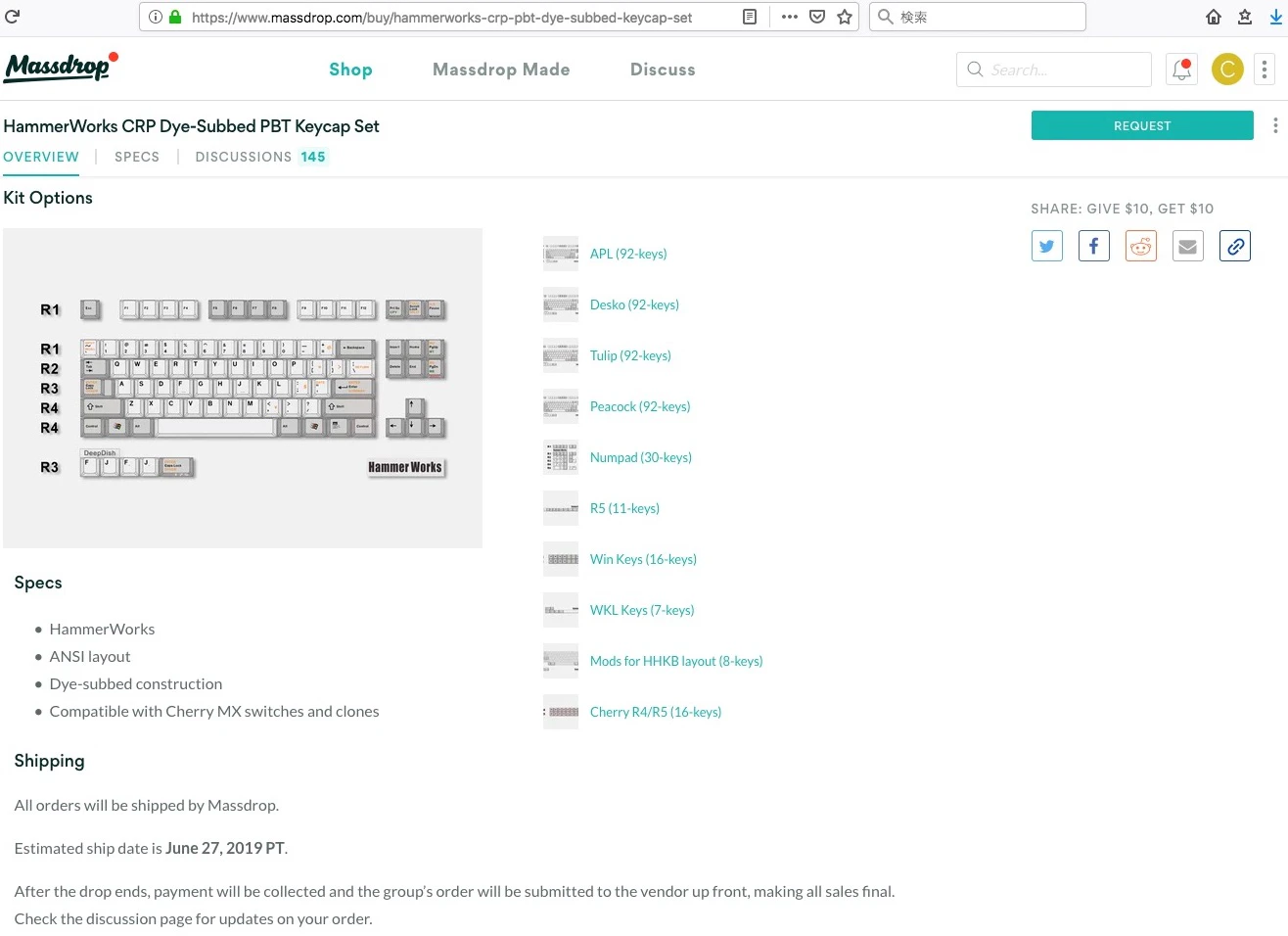The image size is (1288, 936).
Task: Toggle reader view icon in the address bar
Action: pos(750,17)
